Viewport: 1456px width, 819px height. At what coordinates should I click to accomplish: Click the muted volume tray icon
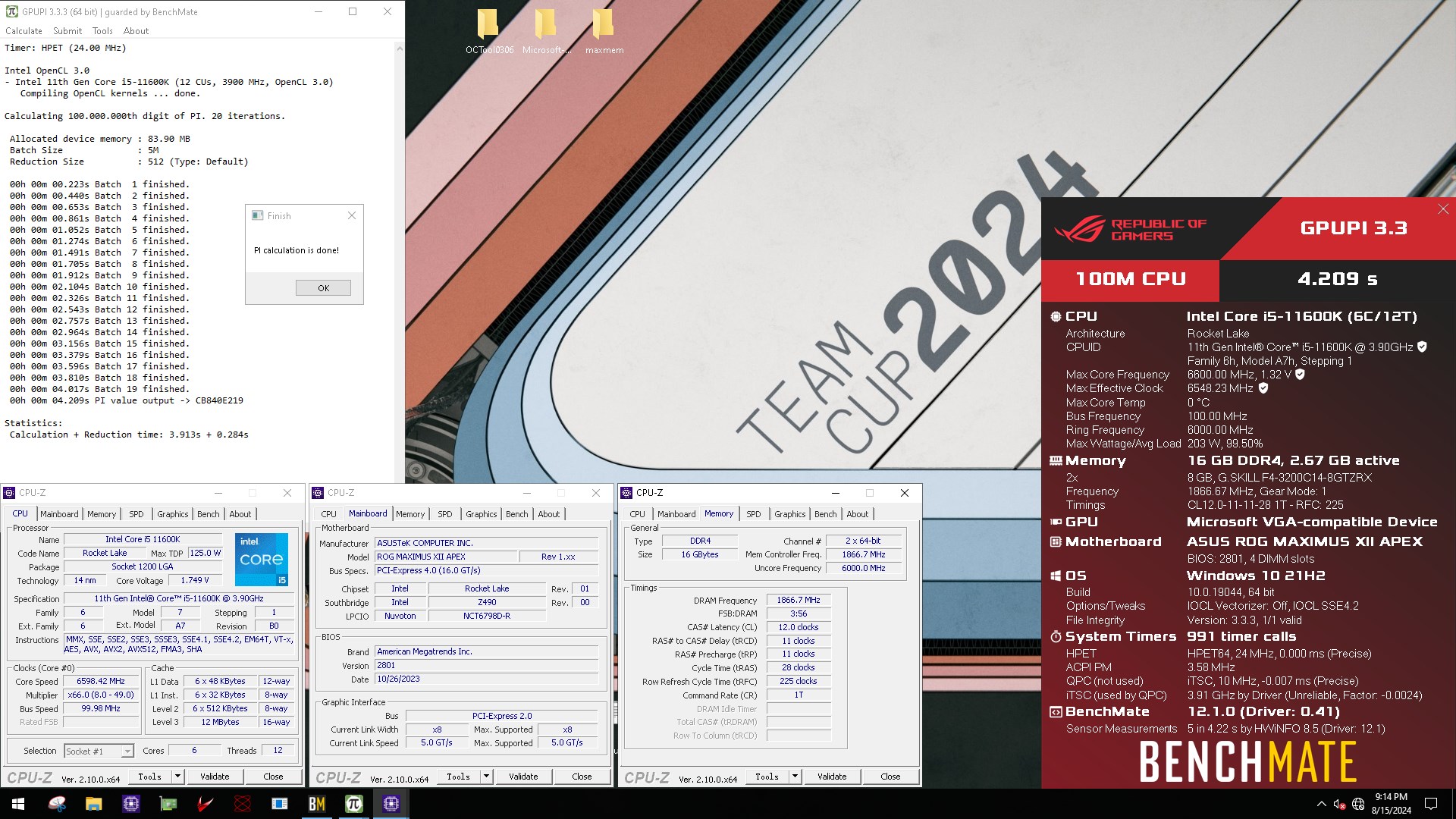1339,804
